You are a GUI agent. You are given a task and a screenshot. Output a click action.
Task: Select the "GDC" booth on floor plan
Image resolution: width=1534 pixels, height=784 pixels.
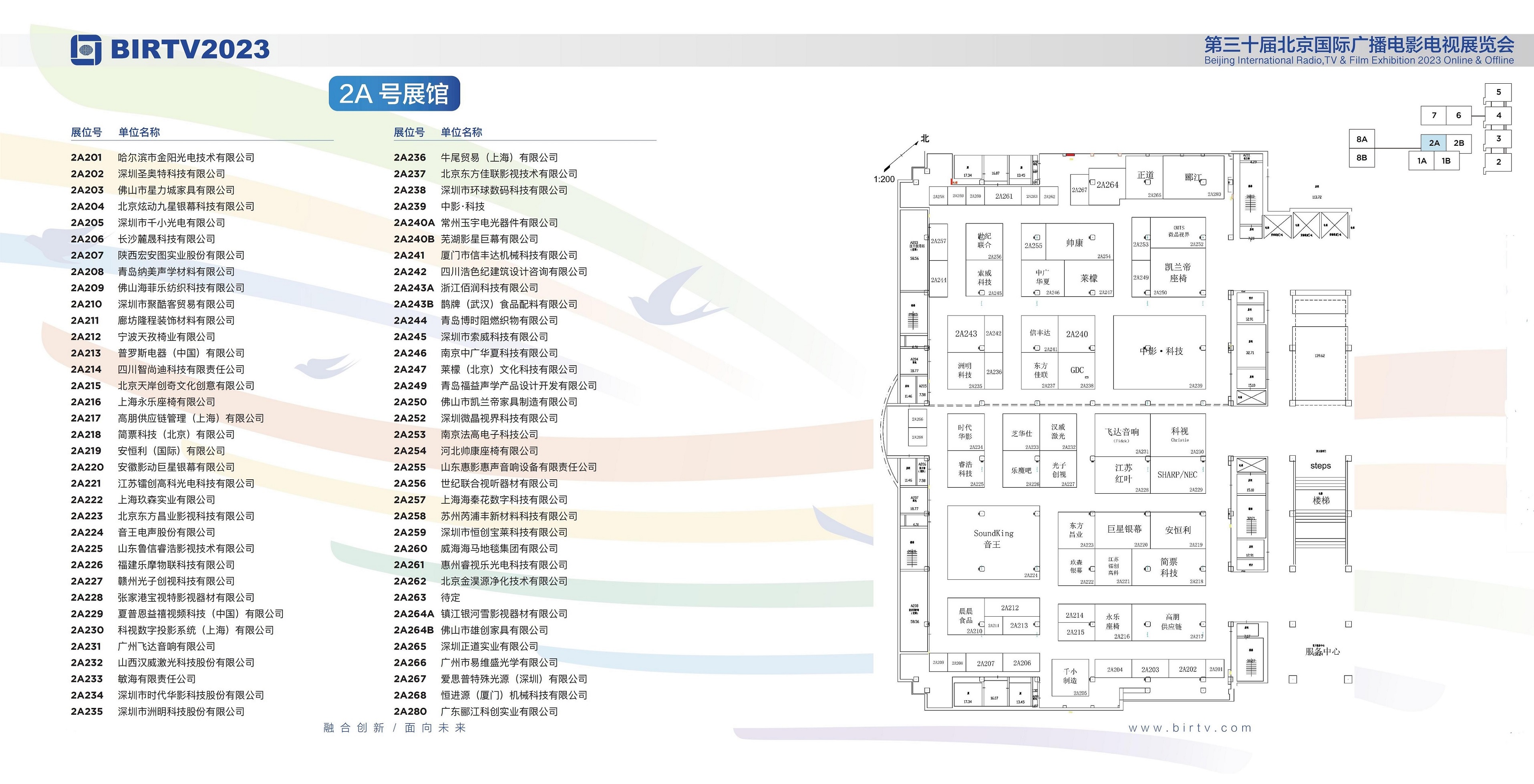1077,370
